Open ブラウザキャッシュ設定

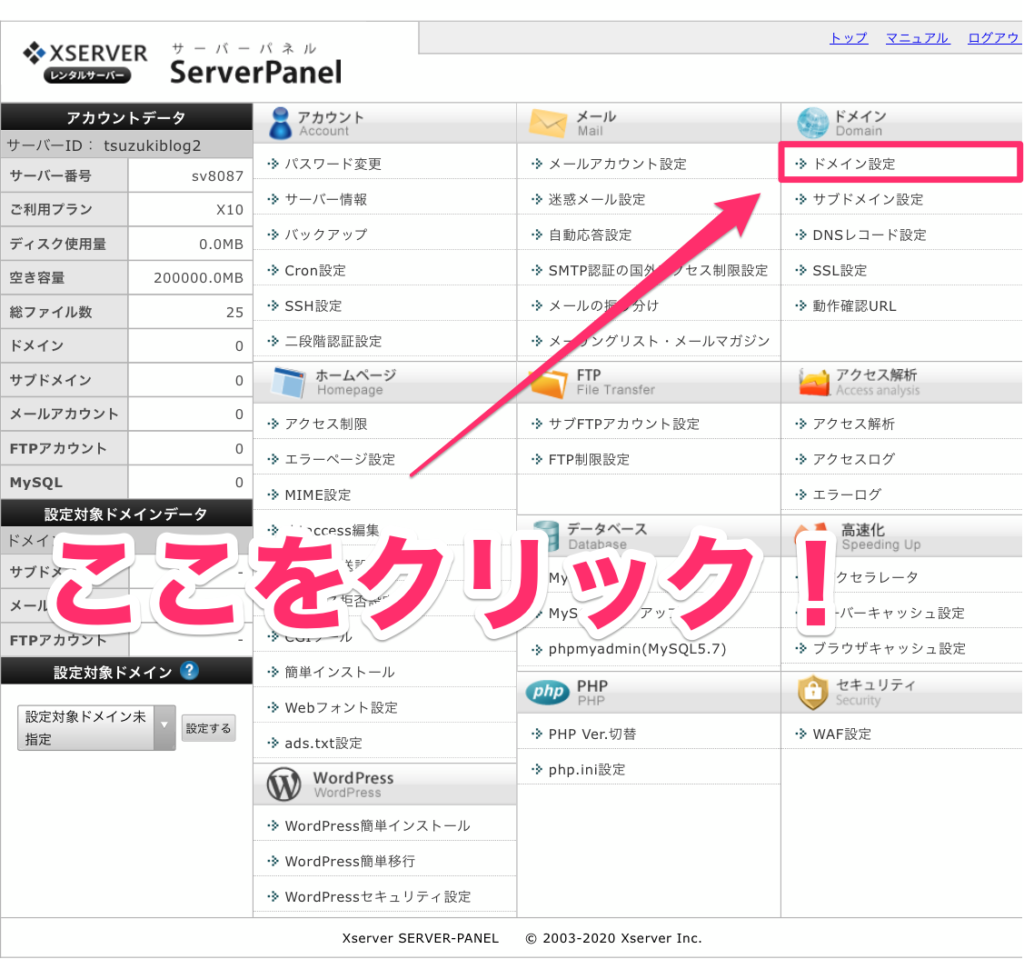(888, 648)
